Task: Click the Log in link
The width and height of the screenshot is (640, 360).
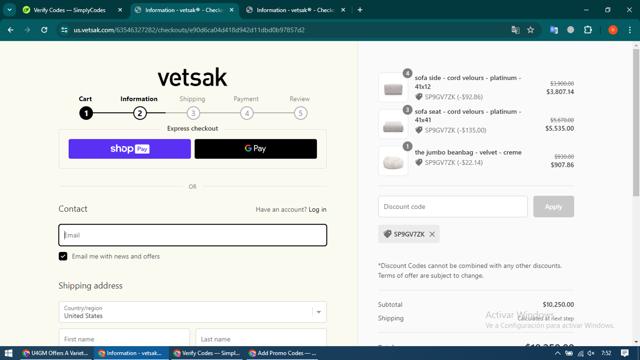Action: click(317, 209)
